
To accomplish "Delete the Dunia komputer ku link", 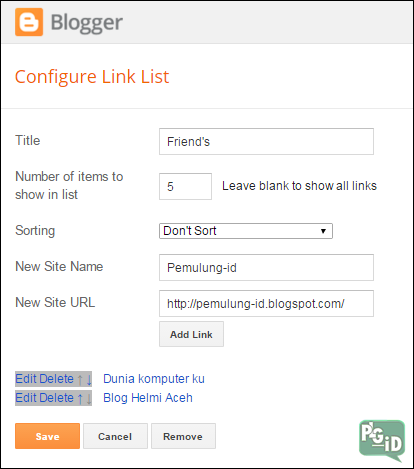I will [x=56, y=379].
